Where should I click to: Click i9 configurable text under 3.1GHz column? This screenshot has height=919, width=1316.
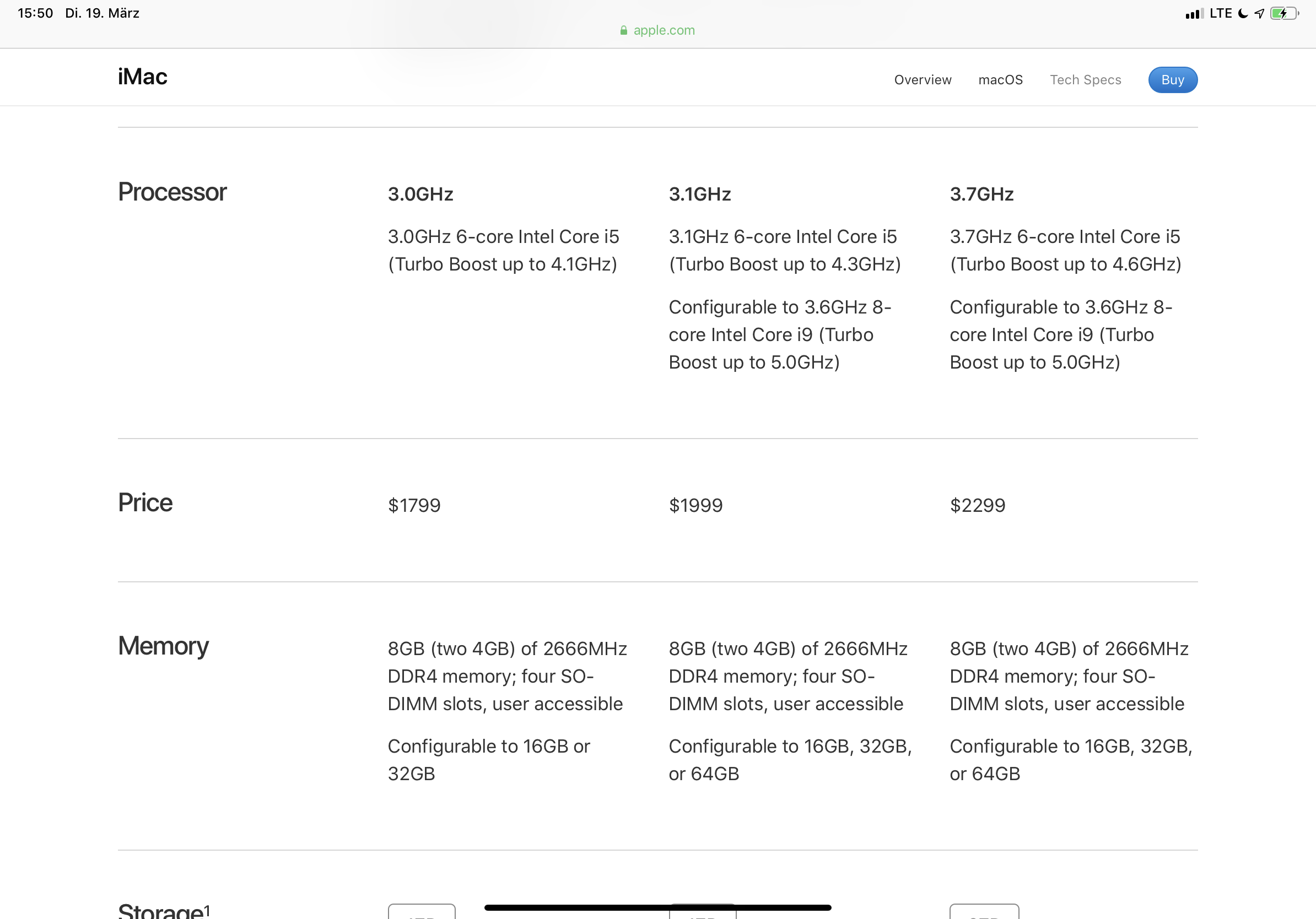(780, 334)
